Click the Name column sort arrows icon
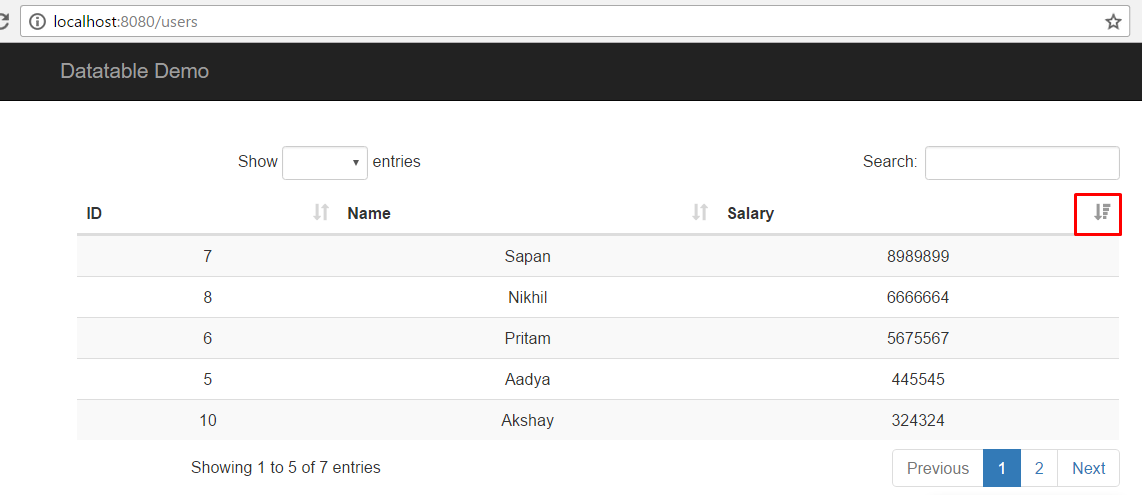Screen dimensions: 1142x495 click(700, 213)
